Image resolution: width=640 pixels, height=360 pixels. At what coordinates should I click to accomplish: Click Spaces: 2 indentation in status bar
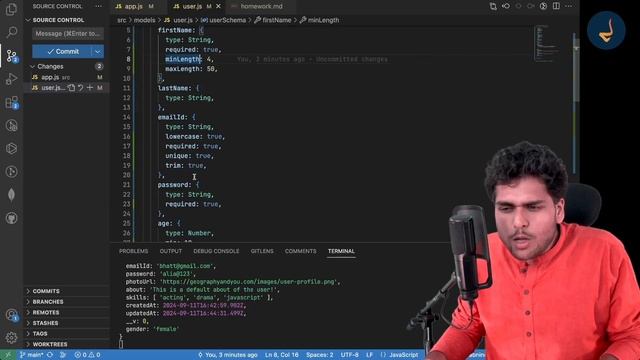[x=320, y=355]
